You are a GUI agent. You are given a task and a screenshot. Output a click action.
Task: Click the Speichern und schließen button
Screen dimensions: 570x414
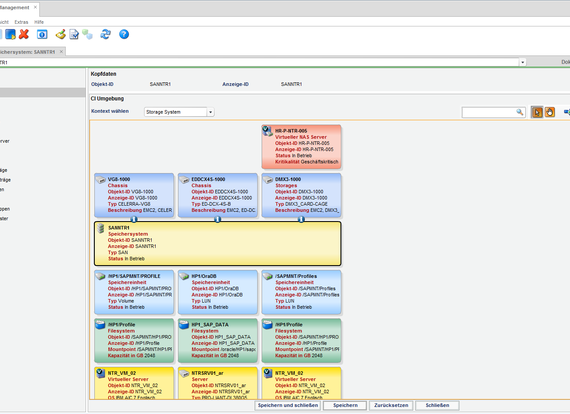pyautogui.click(x=288, y=405)
